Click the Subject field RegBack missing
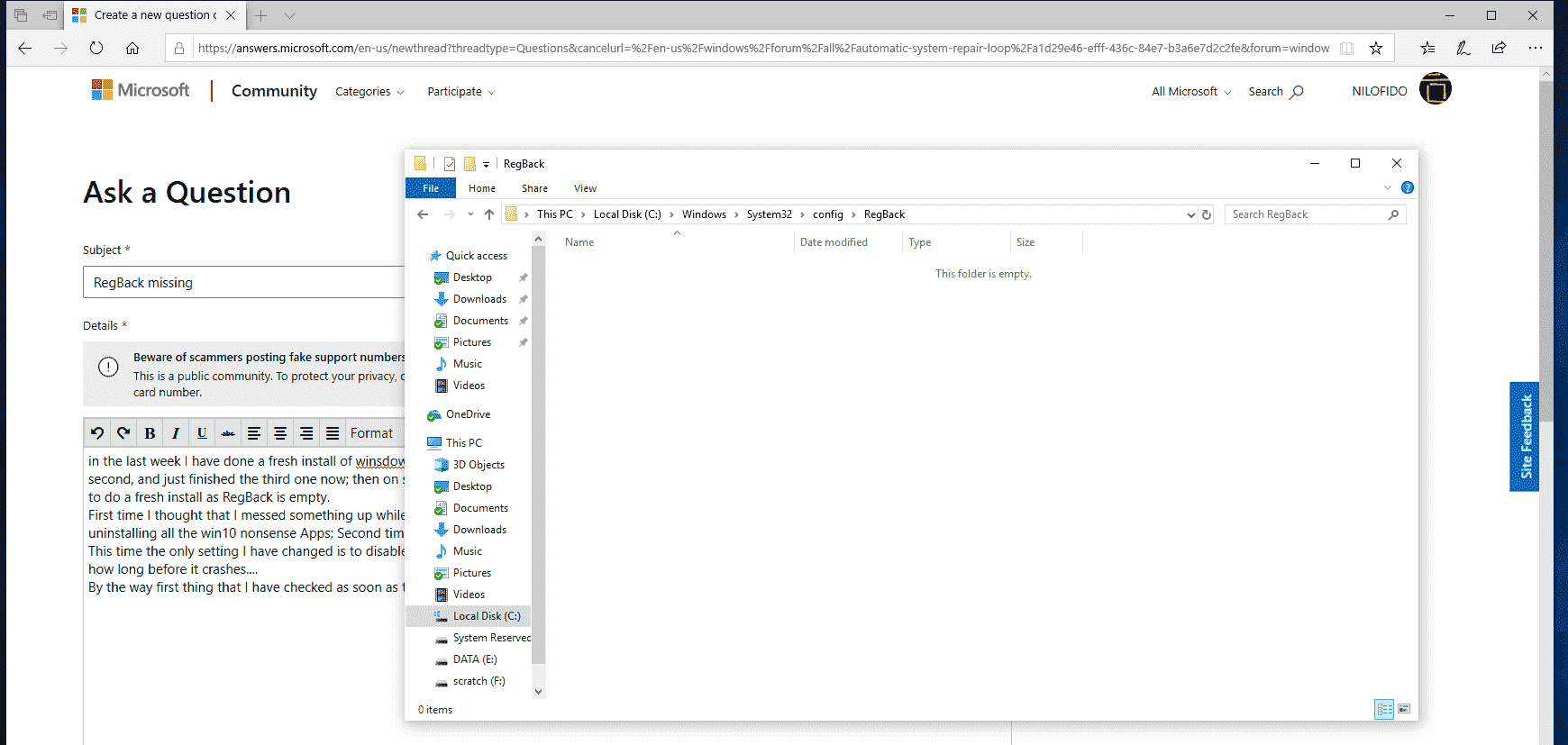The width and height of the screenshot is (1568, 745). (x=244, y=282)
